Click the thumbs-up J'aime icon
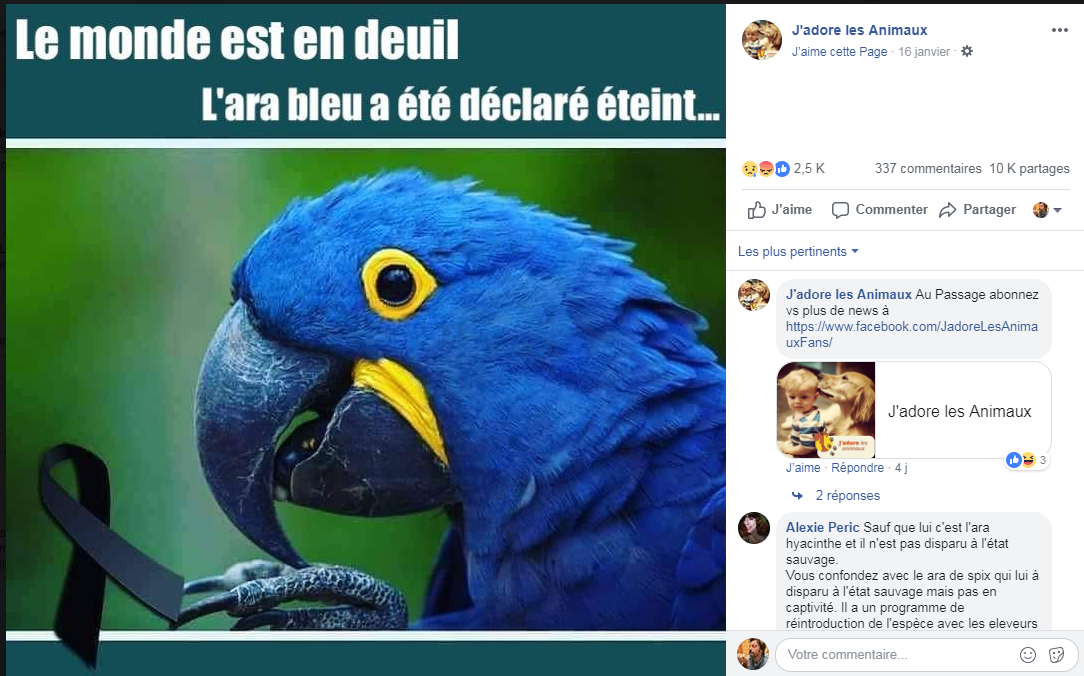 757,210
